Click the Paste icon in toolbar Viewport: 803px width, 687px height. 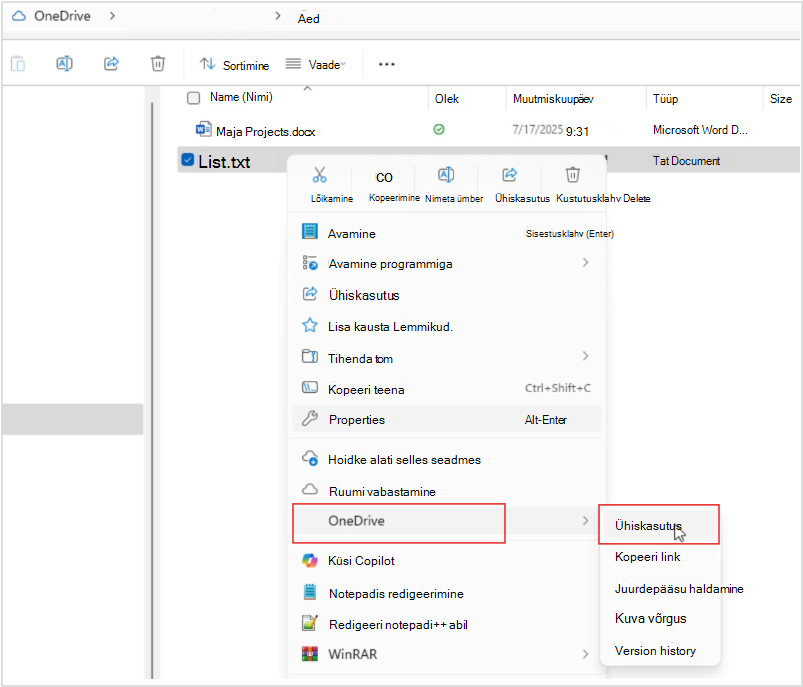18,64
